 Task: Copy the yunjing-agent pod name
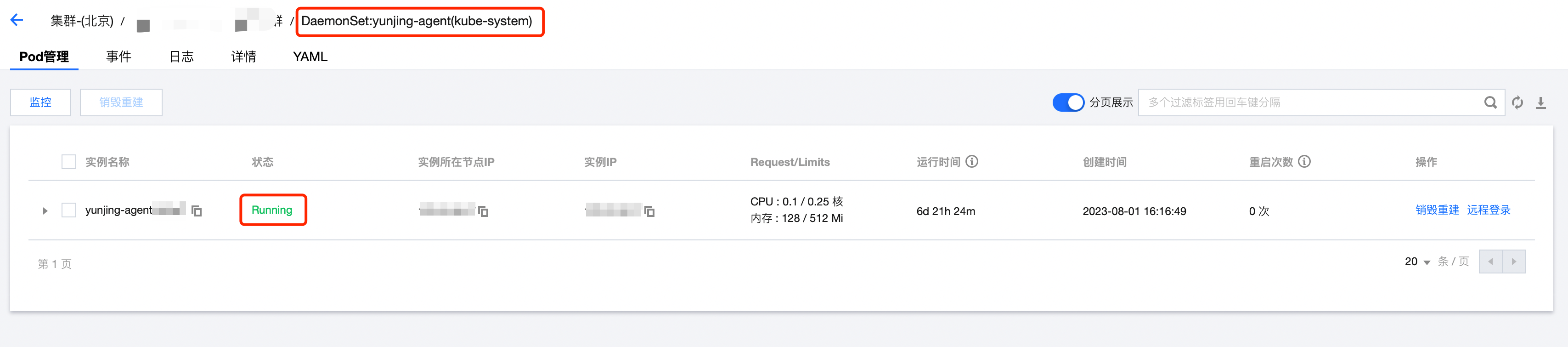(x=197, y=210)
